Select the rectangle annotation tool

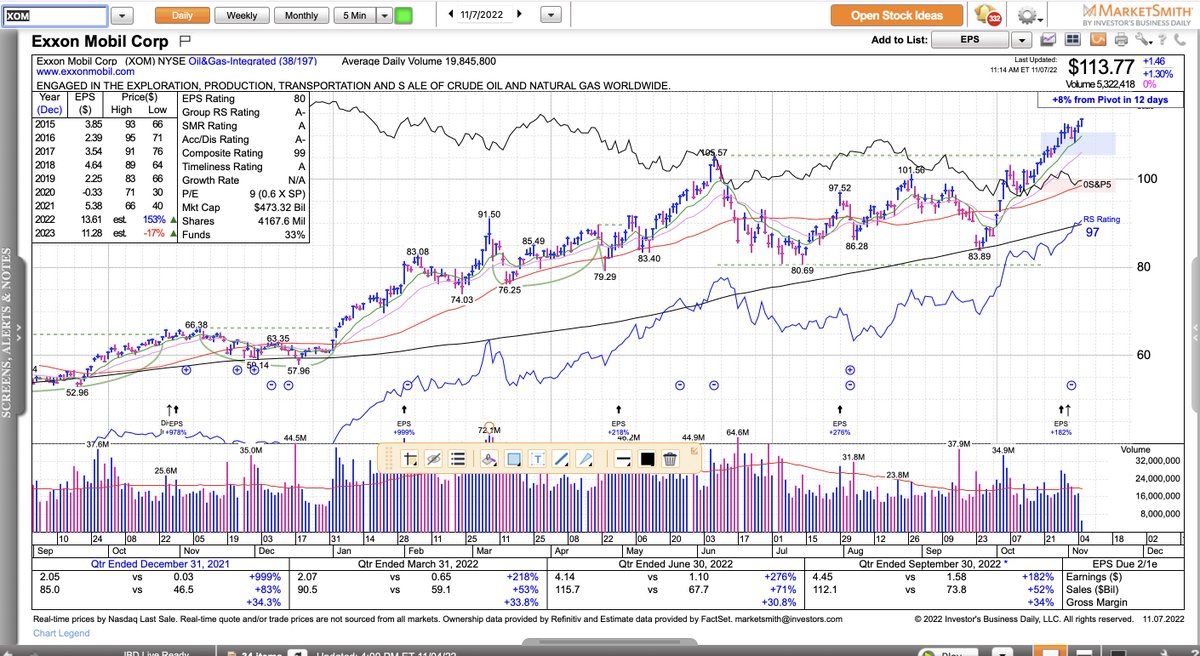tap(513, 459)
